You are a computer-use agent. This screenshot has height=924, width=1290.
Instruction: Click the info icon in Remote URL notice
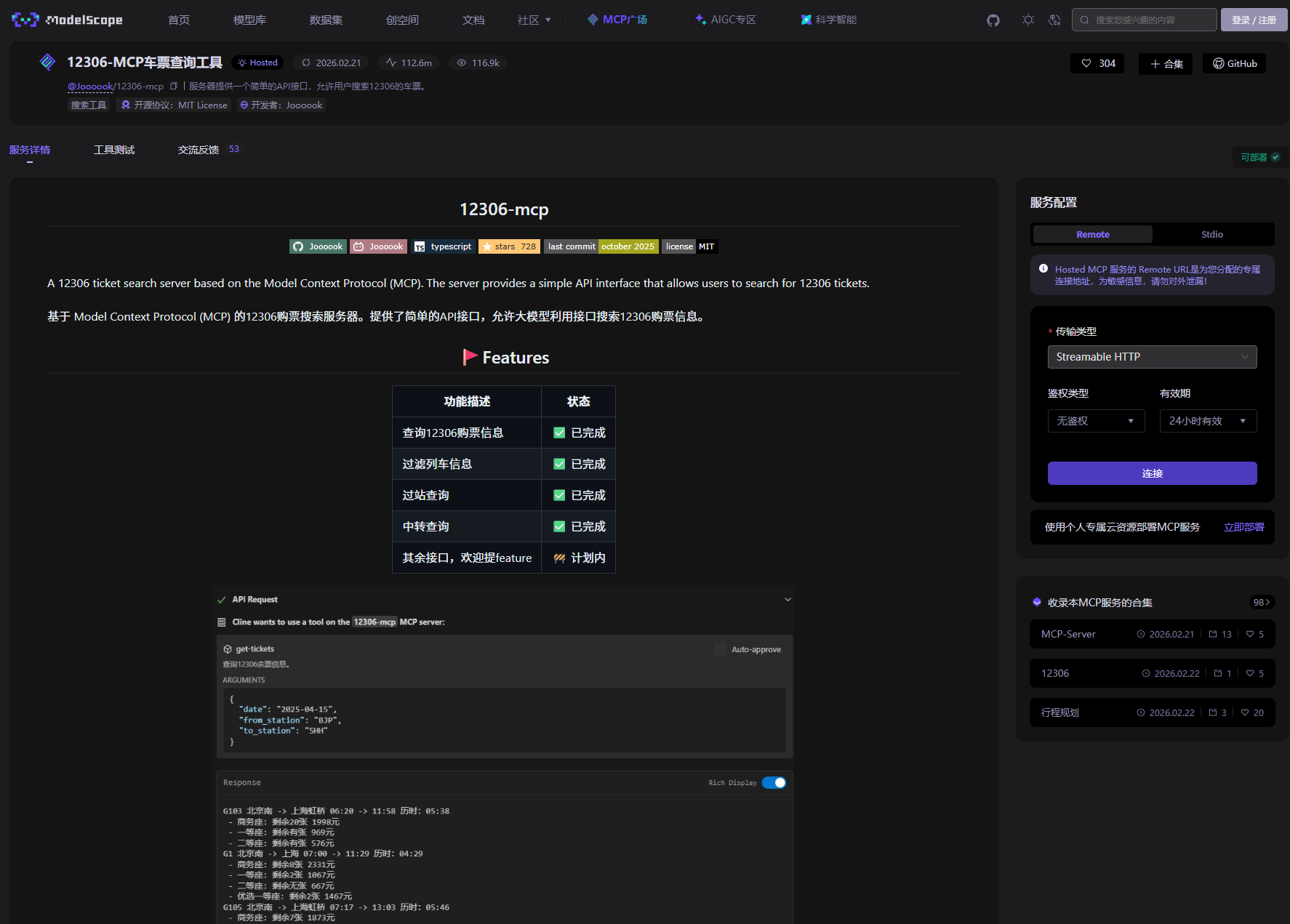[x=1043, y=268]
